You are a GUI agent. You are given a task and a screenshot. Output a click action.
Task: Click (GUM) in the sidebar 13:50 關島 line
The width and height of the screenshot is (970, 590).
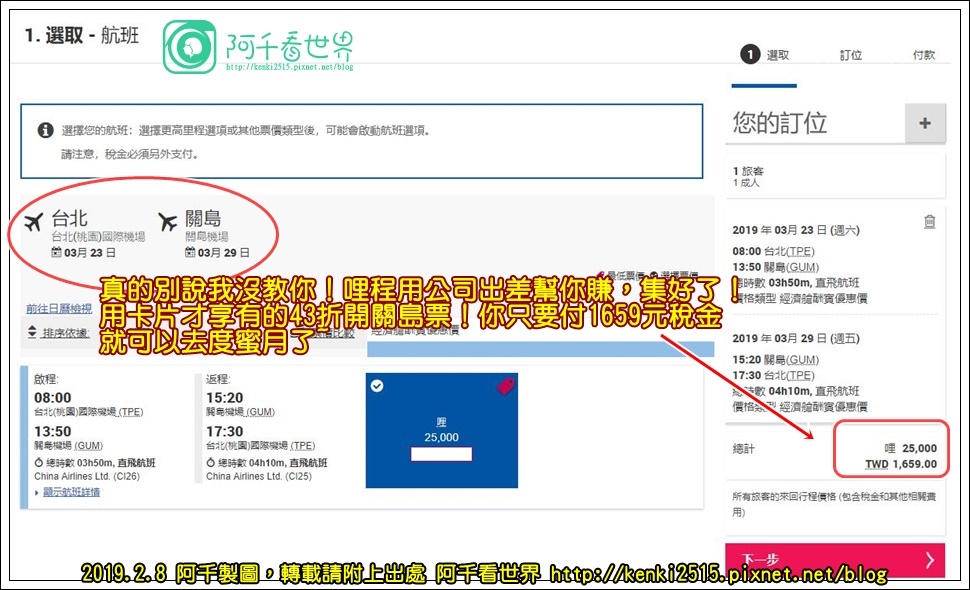[x=804, y=267]
